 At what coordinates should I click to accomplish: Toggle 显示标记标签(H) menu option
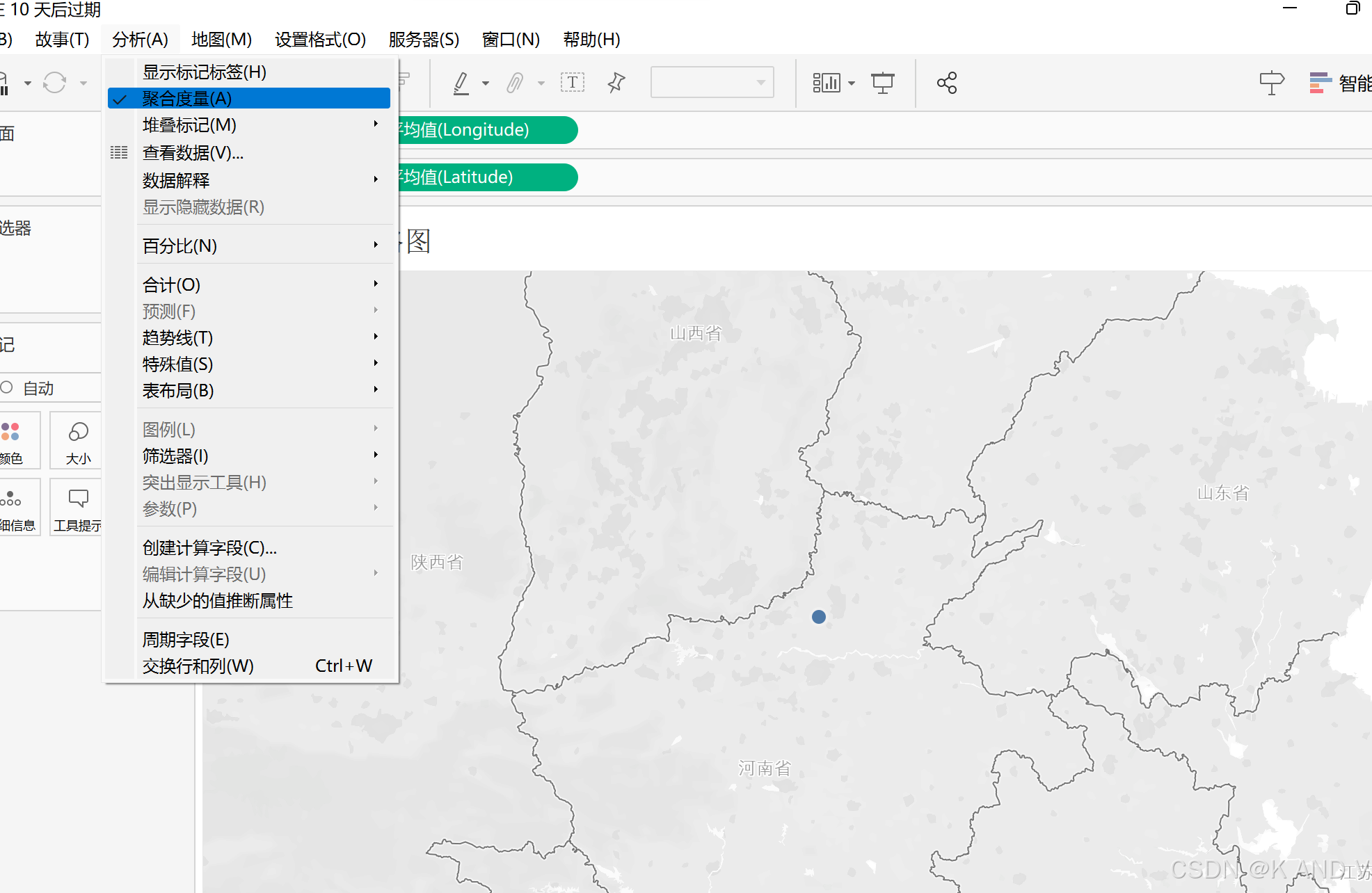205,72
